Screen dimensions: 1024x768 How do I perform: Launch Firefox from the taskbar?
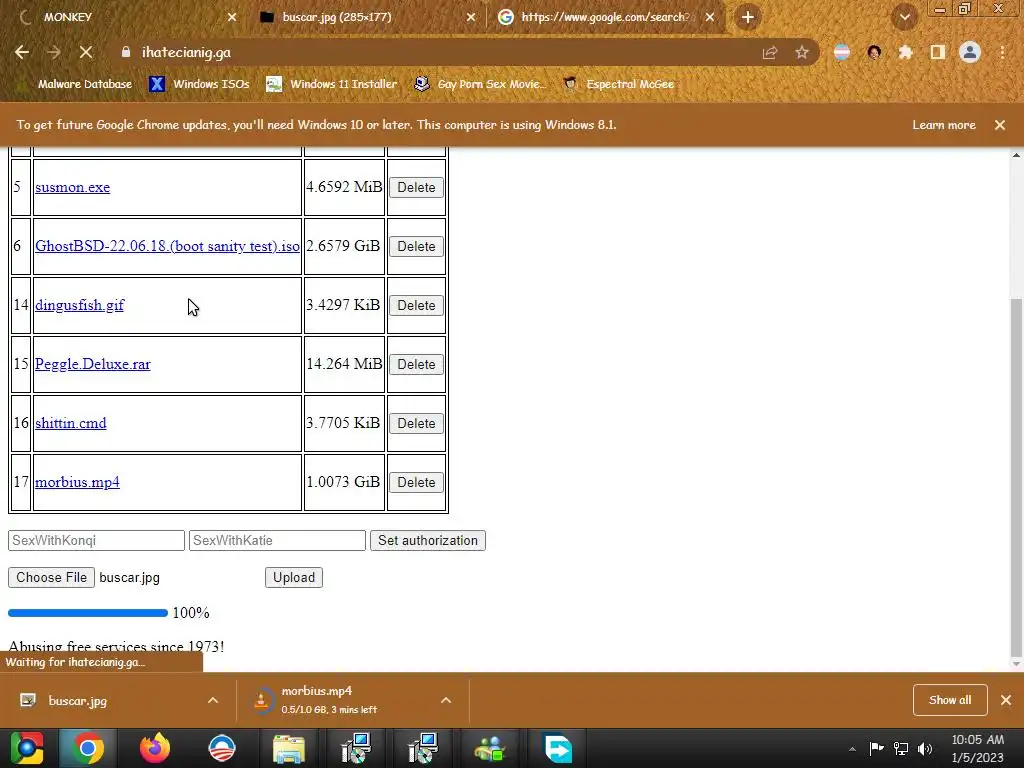(x=155, y=748)
